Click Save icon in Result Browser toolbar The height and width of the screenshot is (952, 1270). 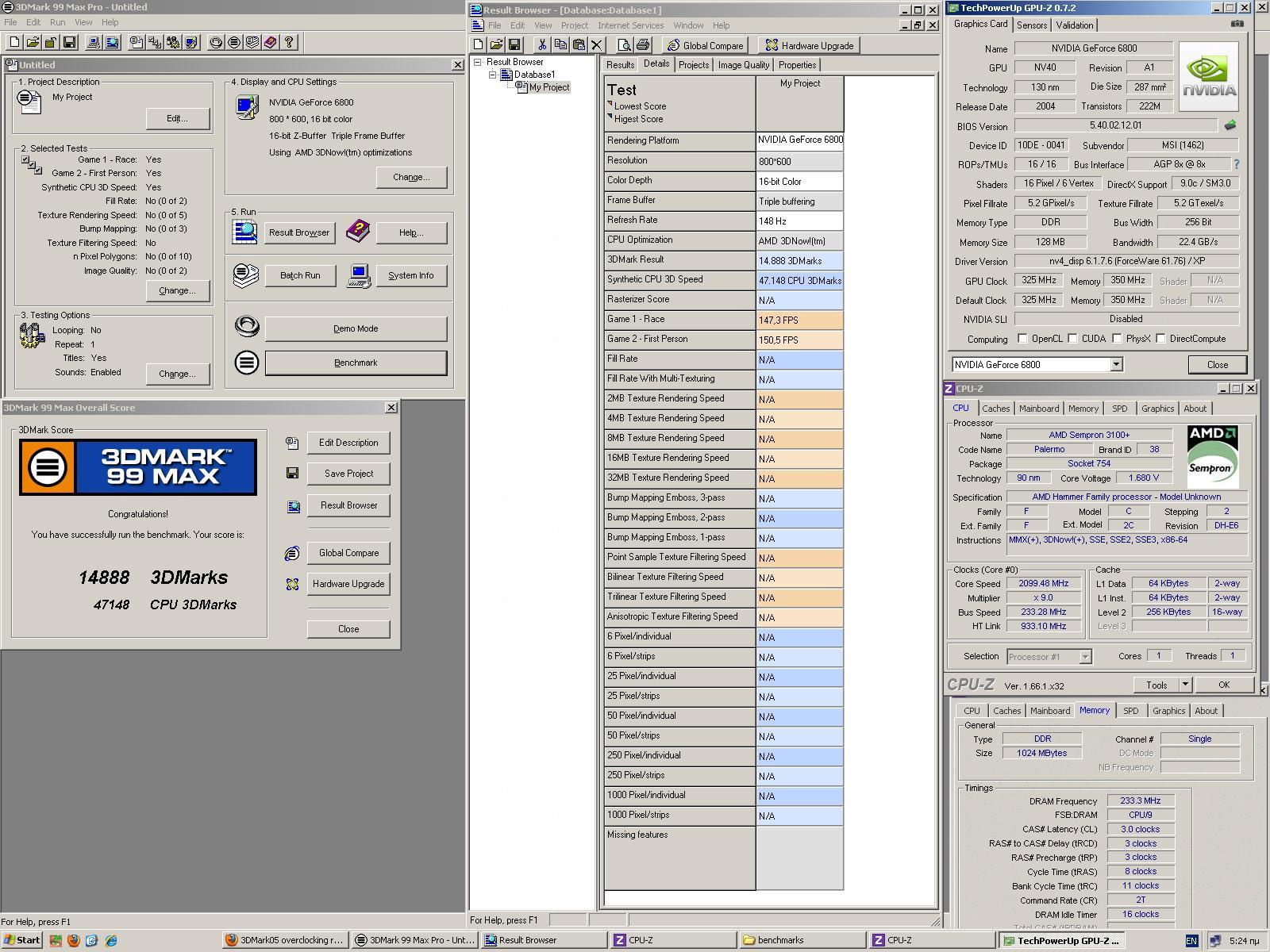tap(514, 45)
